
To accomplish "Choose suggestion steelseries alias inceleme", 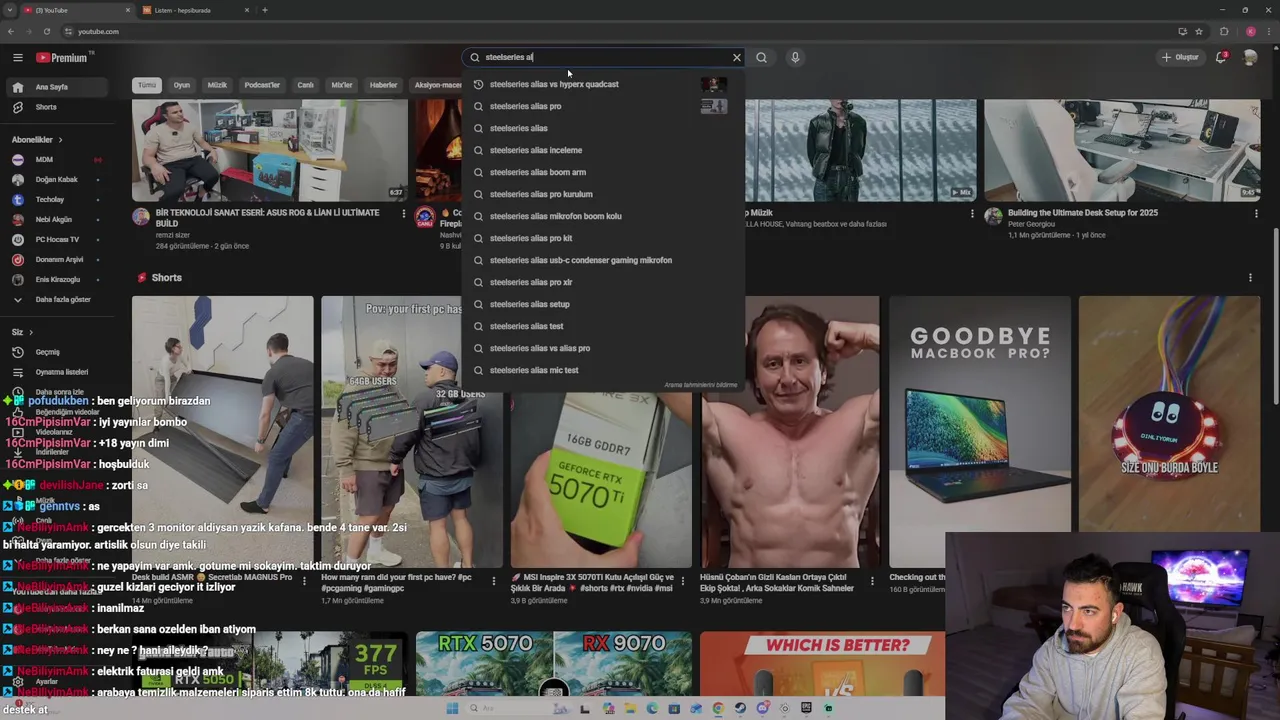I will 603,150.
